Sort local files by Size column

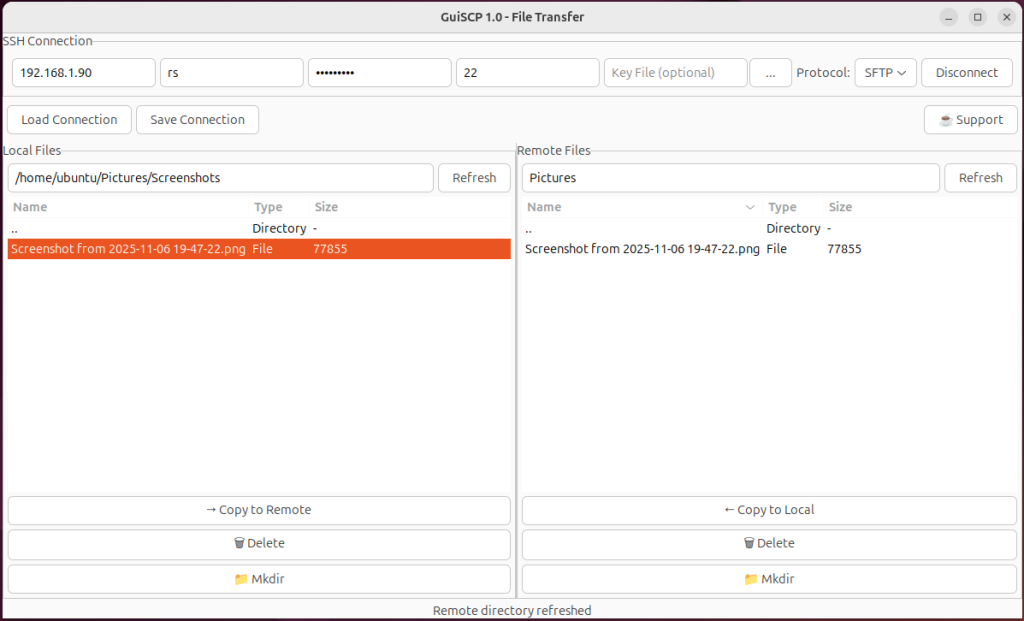(x=326, y=207)
